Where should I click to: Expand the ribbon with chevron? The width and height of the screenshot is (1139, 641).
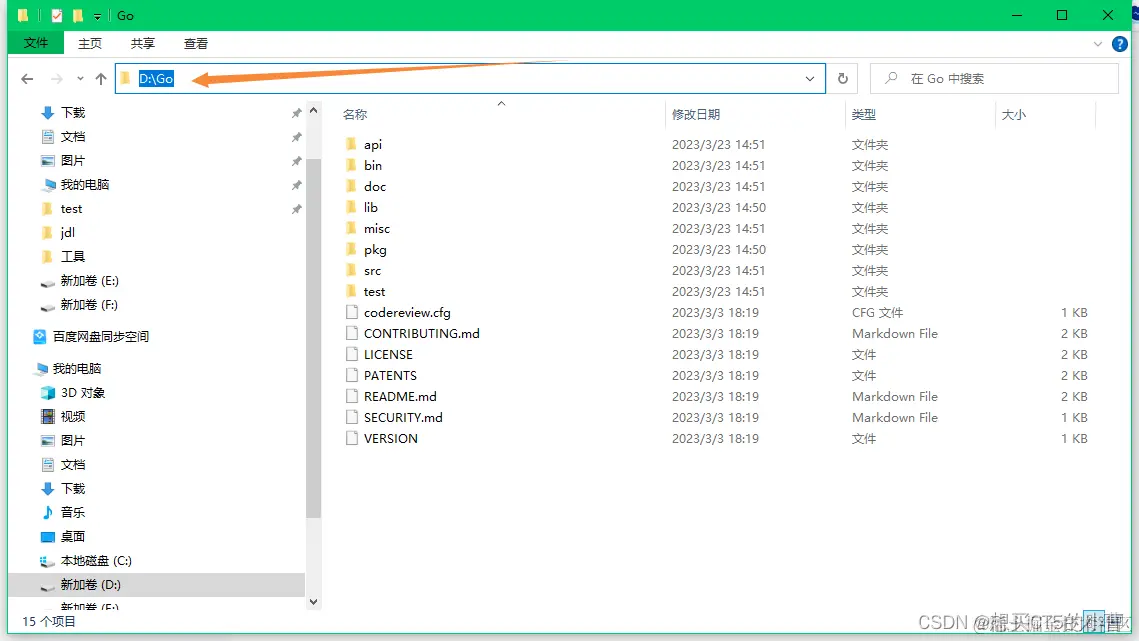[1098, 44]
